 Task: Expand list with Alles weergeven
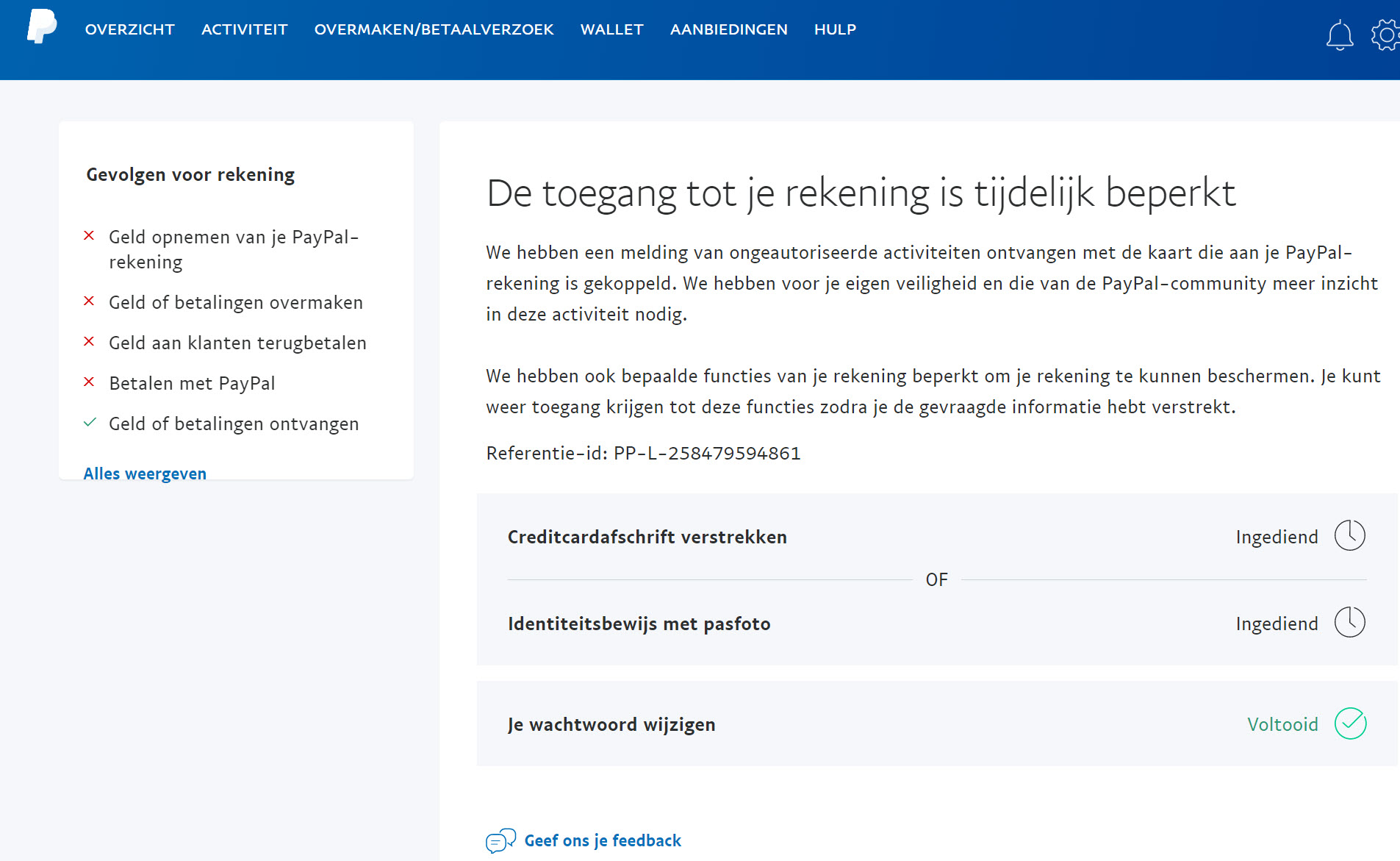(145, 474)
